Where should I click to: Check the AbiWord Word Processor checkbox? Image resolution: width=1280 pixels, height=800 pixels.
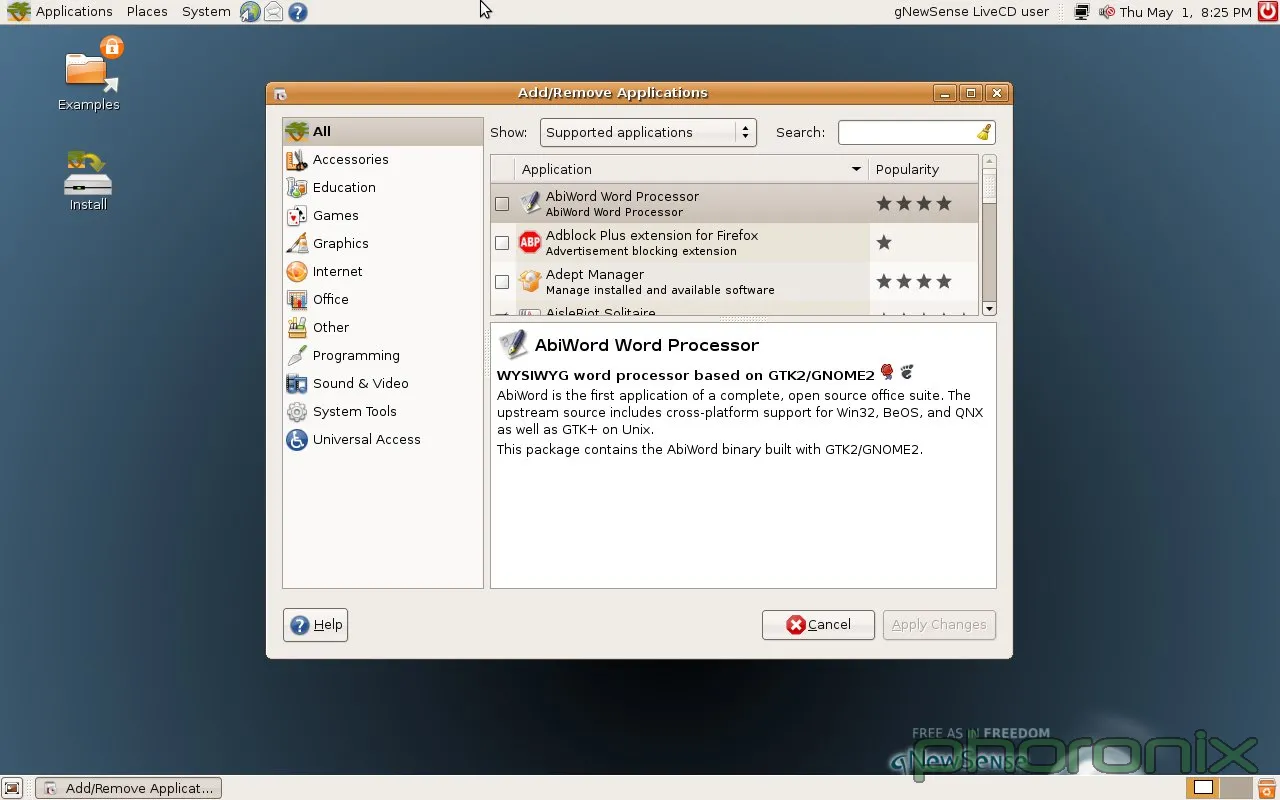(502, 204)
